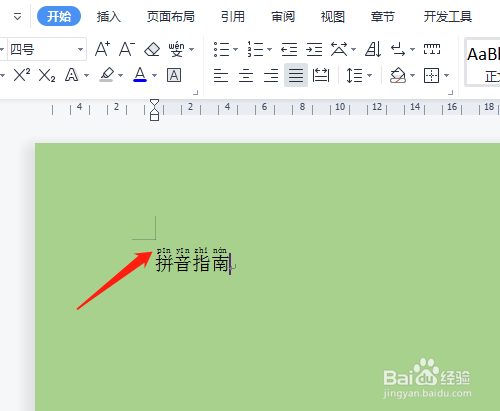Switch to 开始 tab

59,16
